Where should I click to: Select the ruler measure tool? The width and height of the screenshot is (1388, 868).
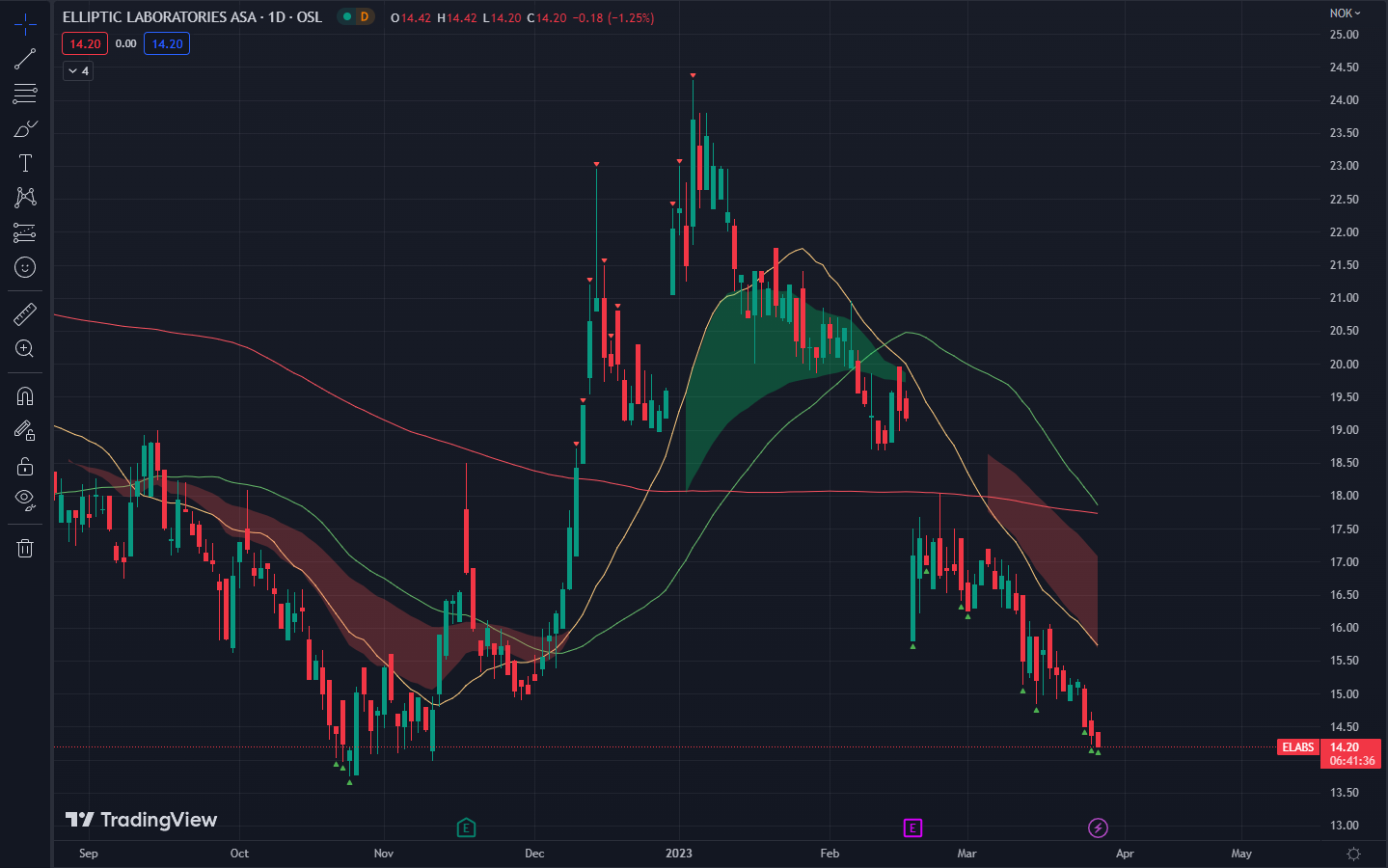pos(25,314)
